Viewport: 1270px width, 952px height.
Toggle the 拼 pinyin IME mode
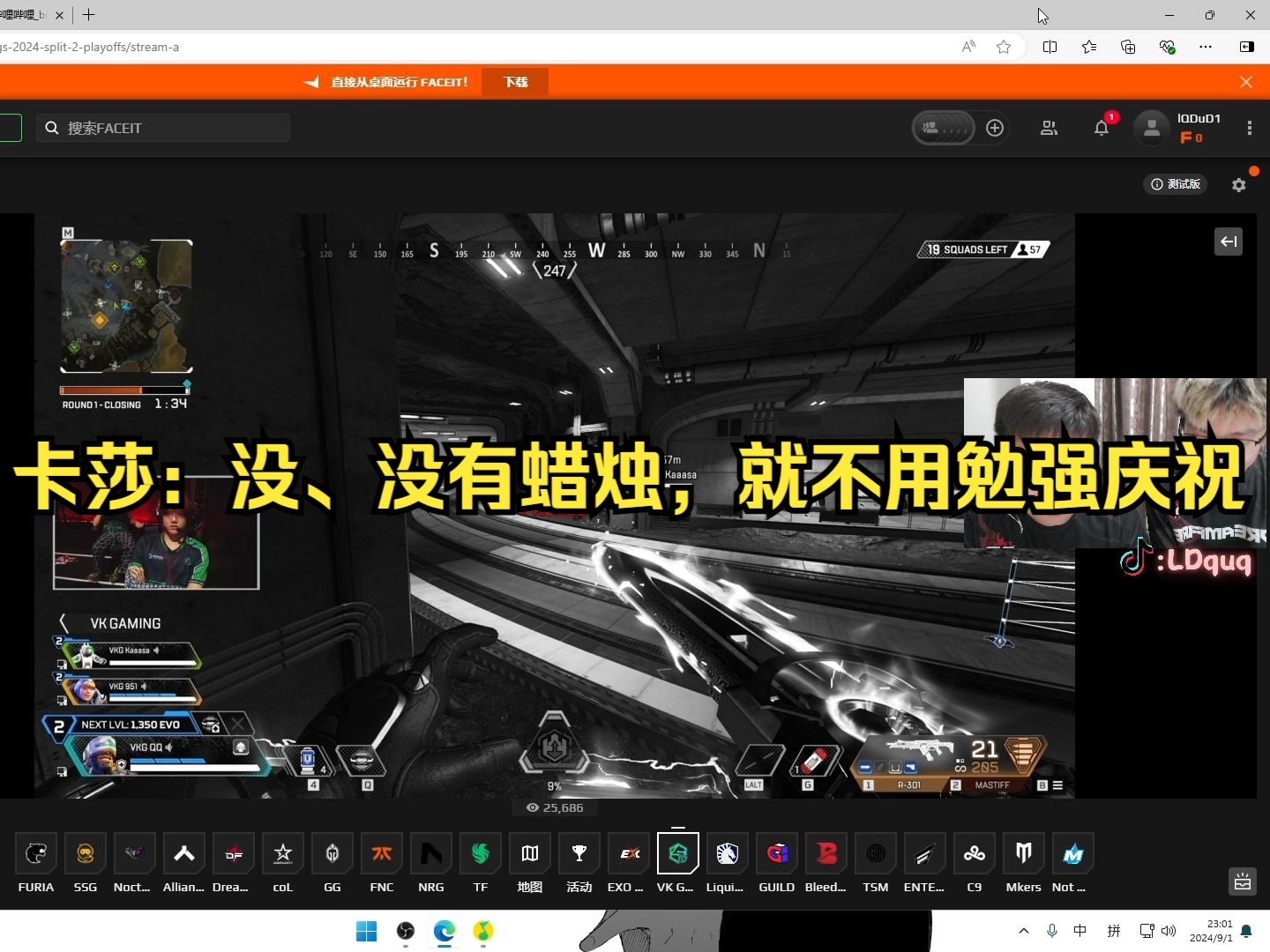click(1114, 931)
